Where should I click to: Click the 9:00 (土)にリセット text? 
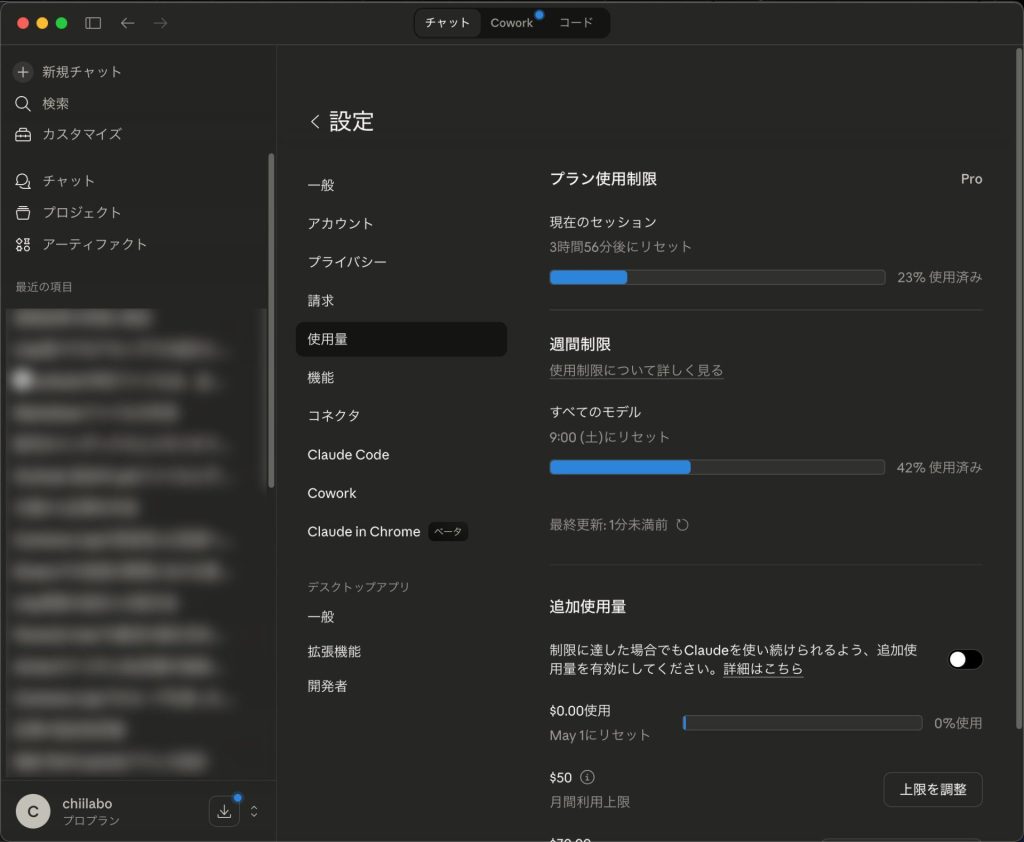(609, 437)
